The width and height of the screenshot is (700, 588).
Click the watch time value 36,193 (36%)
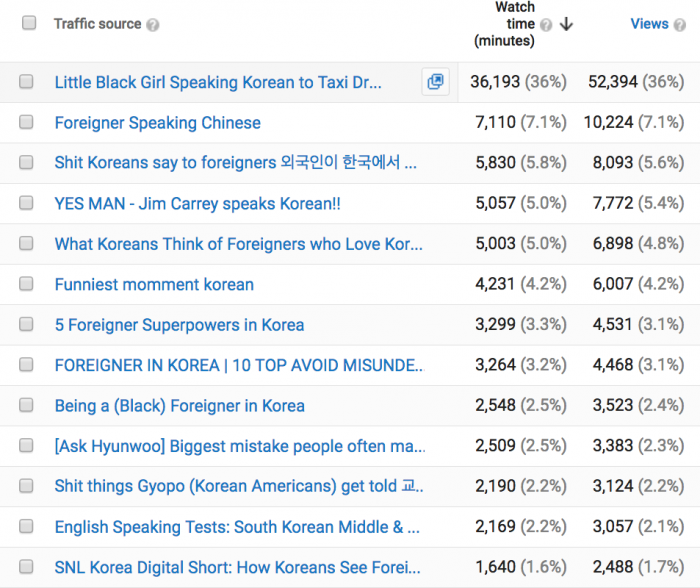518,82
